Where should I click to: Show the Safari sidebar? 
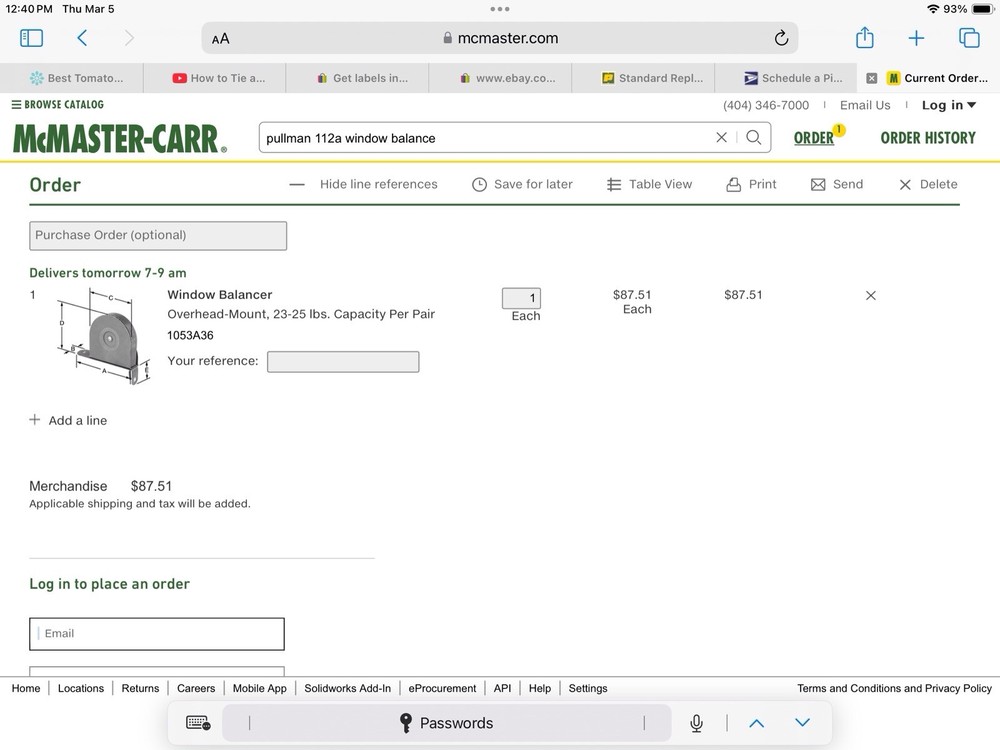pos(32,39)
